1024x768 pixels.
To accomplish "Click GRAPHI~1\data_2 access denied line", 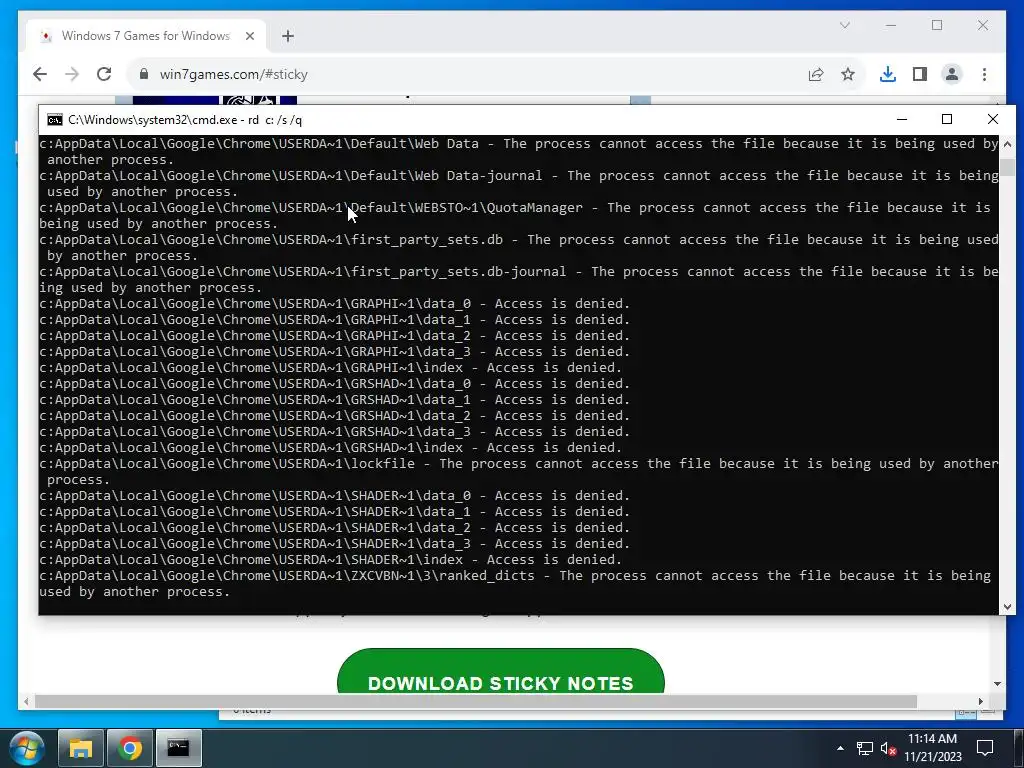I will pos(334,336).
